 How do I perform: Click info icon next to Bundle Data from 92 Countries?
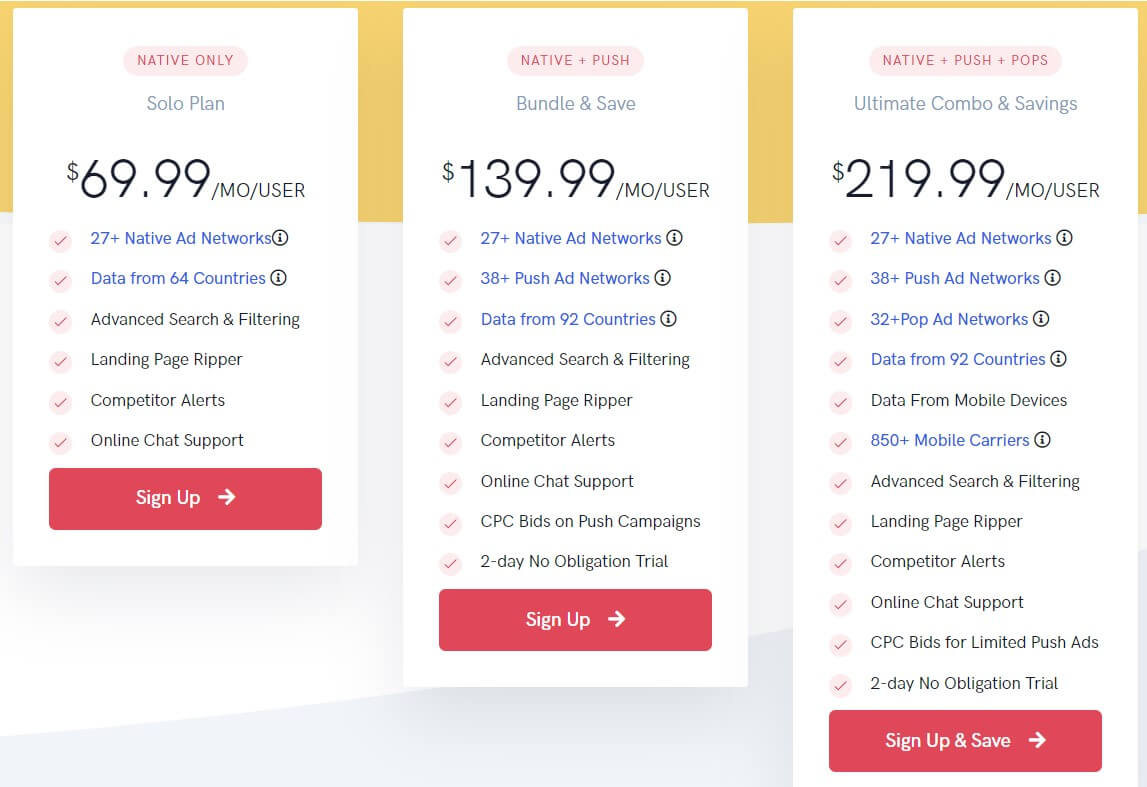[669, 319]
